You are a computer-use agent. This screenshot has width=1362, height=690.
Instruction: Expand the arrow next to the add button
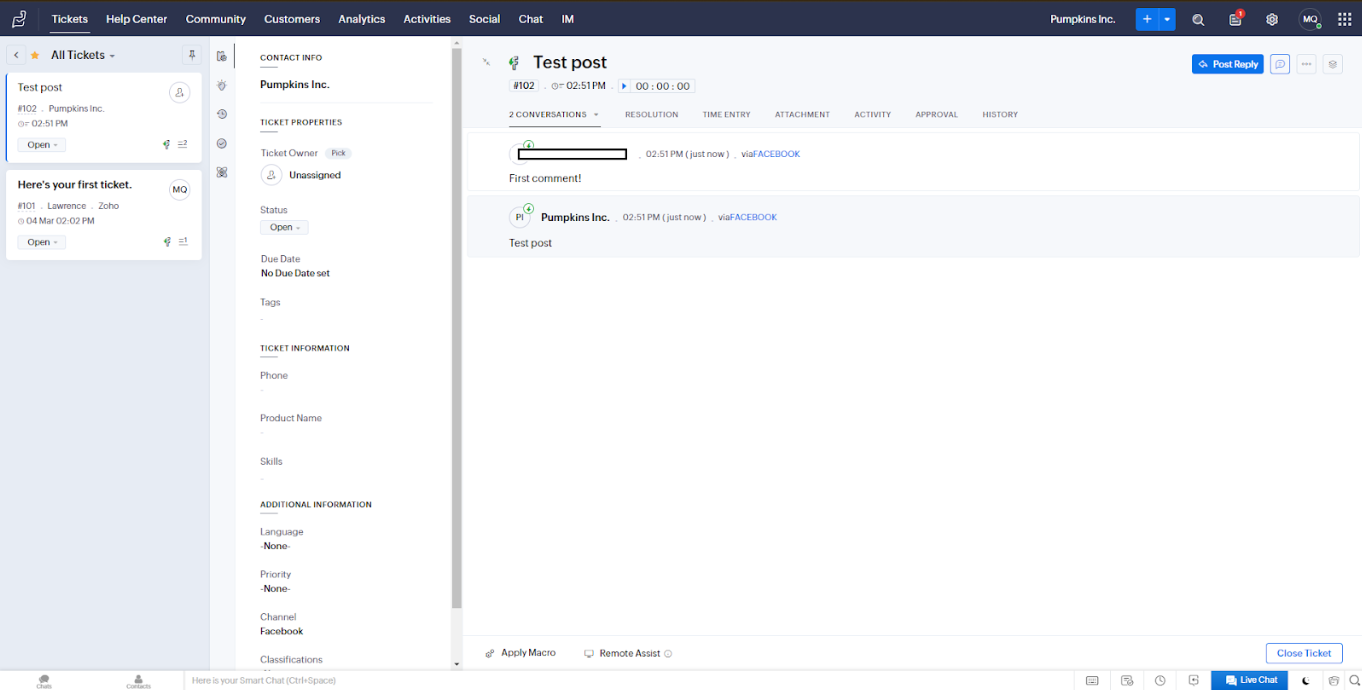pyautogui.click(x=1167, y=19)
